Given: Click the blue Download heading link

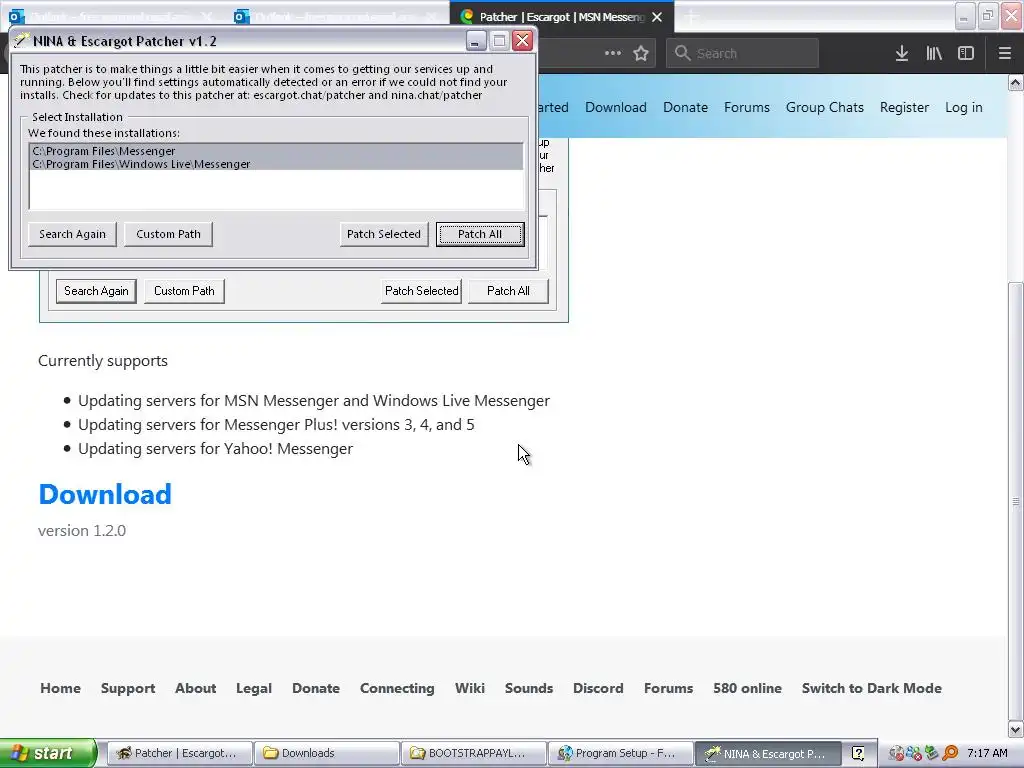Looking at the screenshot, I should (x=105, y=494).
